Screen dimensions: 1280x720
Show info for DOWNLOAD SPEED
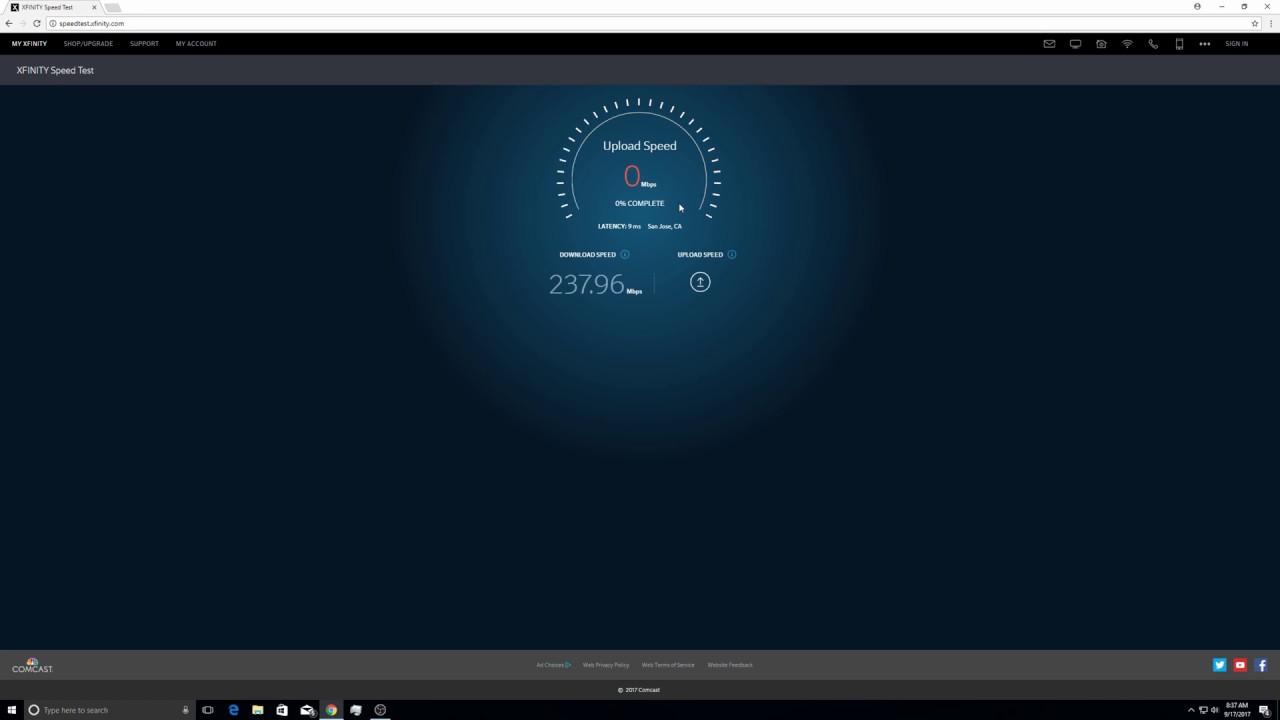pyautogui.click(x=625, y=254)
